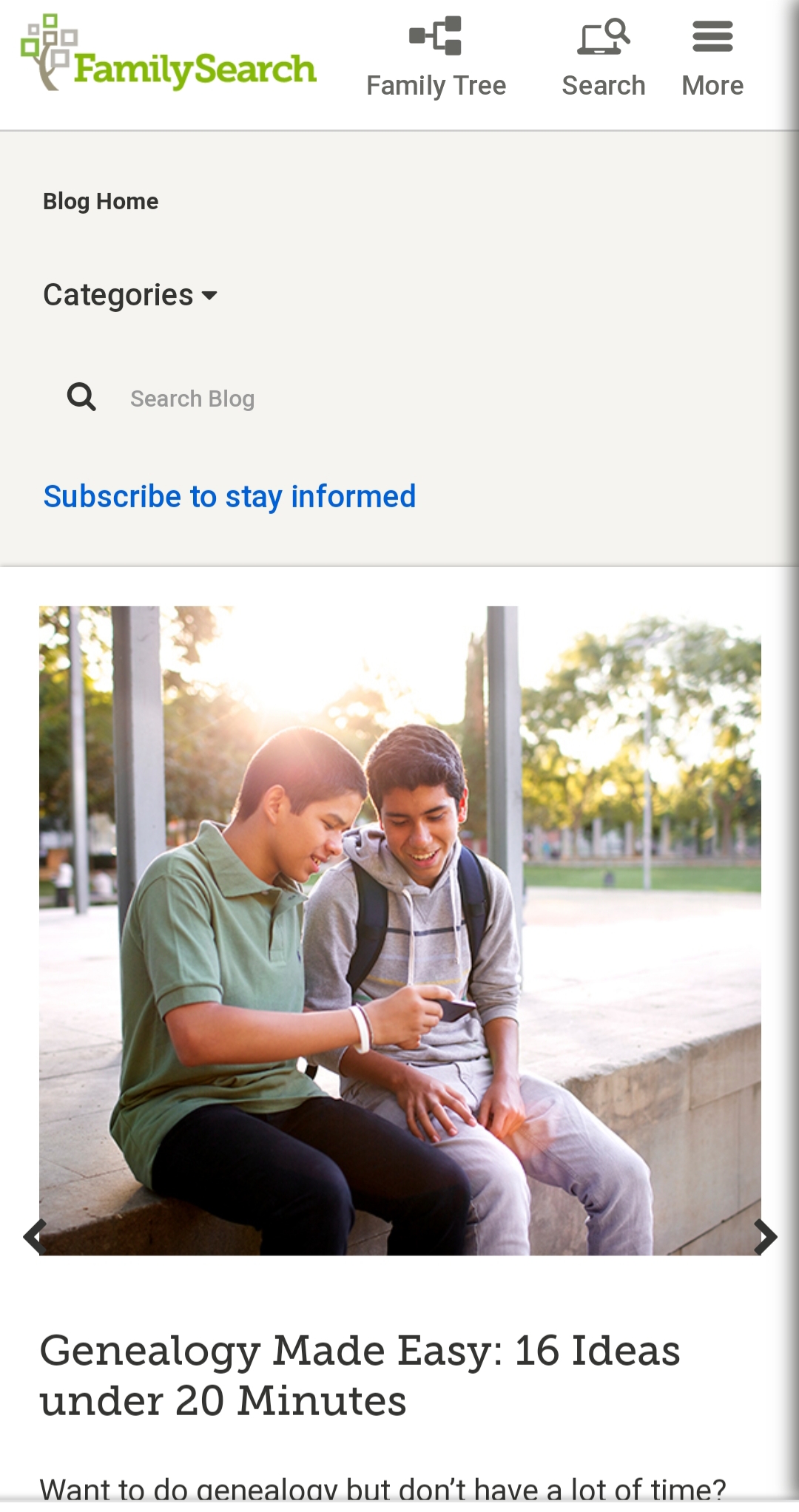Tap the Search laptop magnifier icon
The width and height of the screenshot is (799, 1512).
[x=604, y=36]
